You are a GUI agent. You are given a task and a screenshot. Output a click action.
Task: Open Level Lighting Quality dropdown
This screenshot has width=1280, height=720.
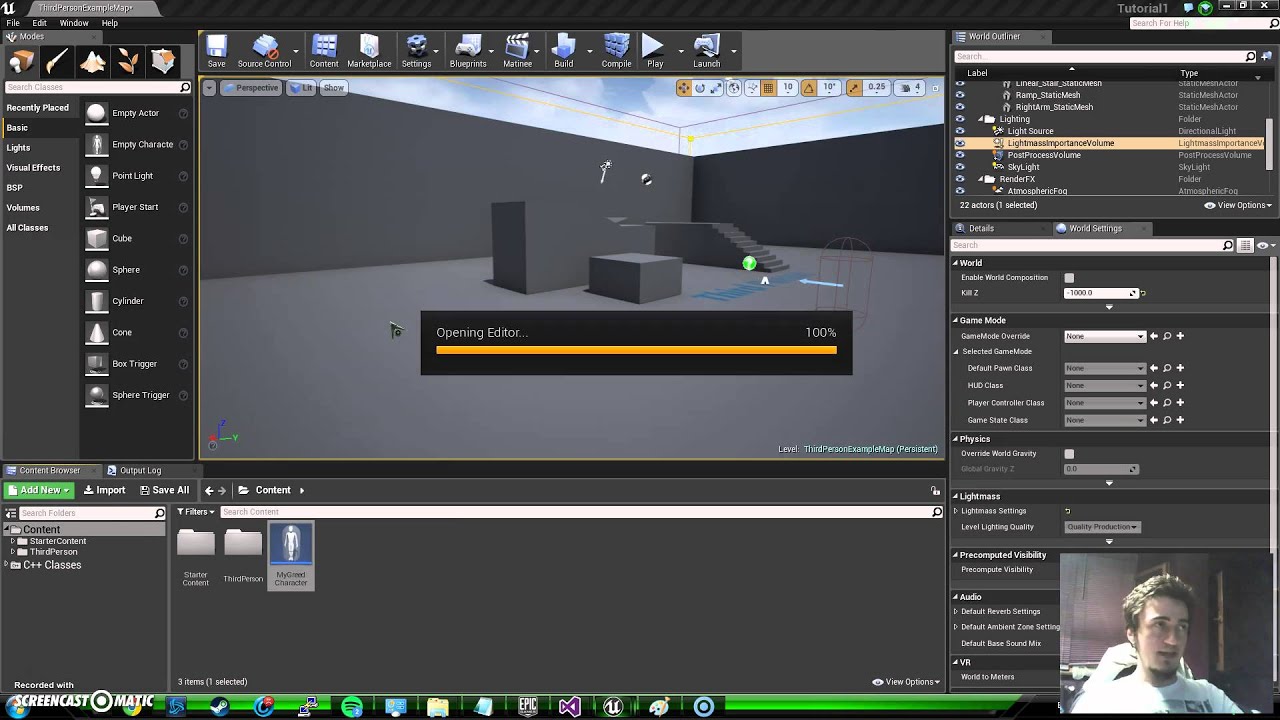pyautogui.click(x=1102, y=527)
